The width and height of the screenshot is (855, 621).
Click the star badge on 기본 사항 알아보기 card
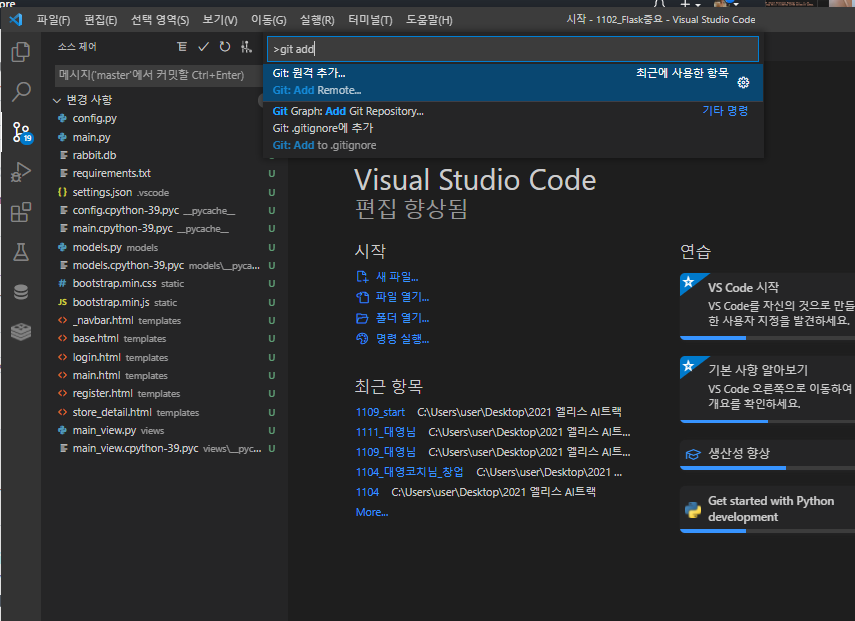(688, 365)
